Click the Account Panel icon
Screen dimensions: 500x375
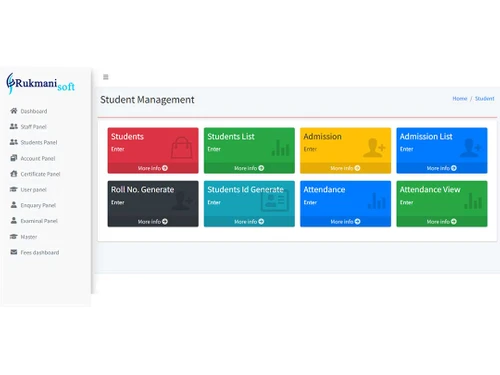coord(14,158)
